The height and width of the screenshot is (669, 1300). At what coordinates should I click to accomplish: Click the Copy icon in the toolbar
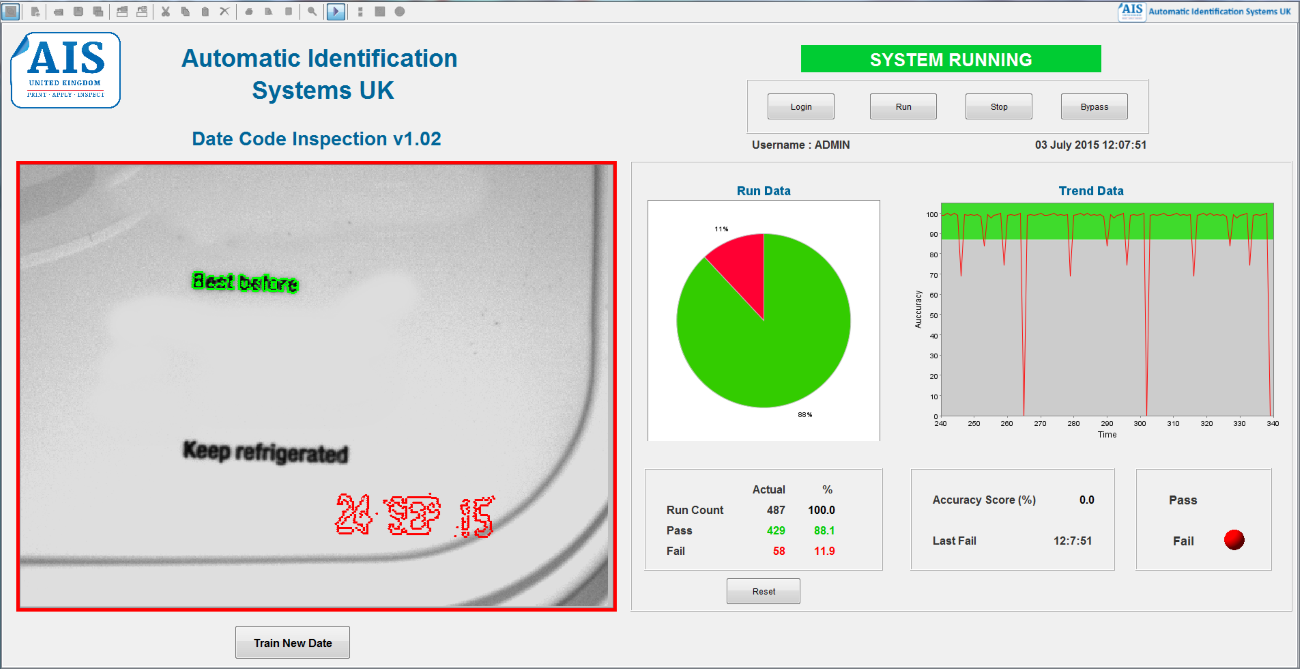pyautogui.click(x=185, y=12)
